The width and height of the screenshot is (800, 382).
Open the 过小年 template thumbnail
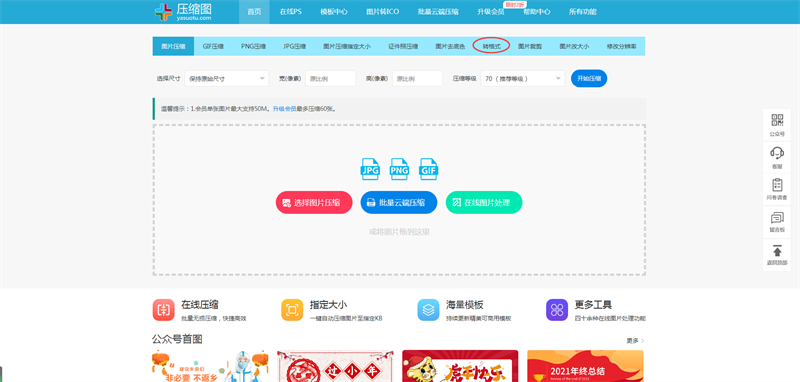coord(335,366)
